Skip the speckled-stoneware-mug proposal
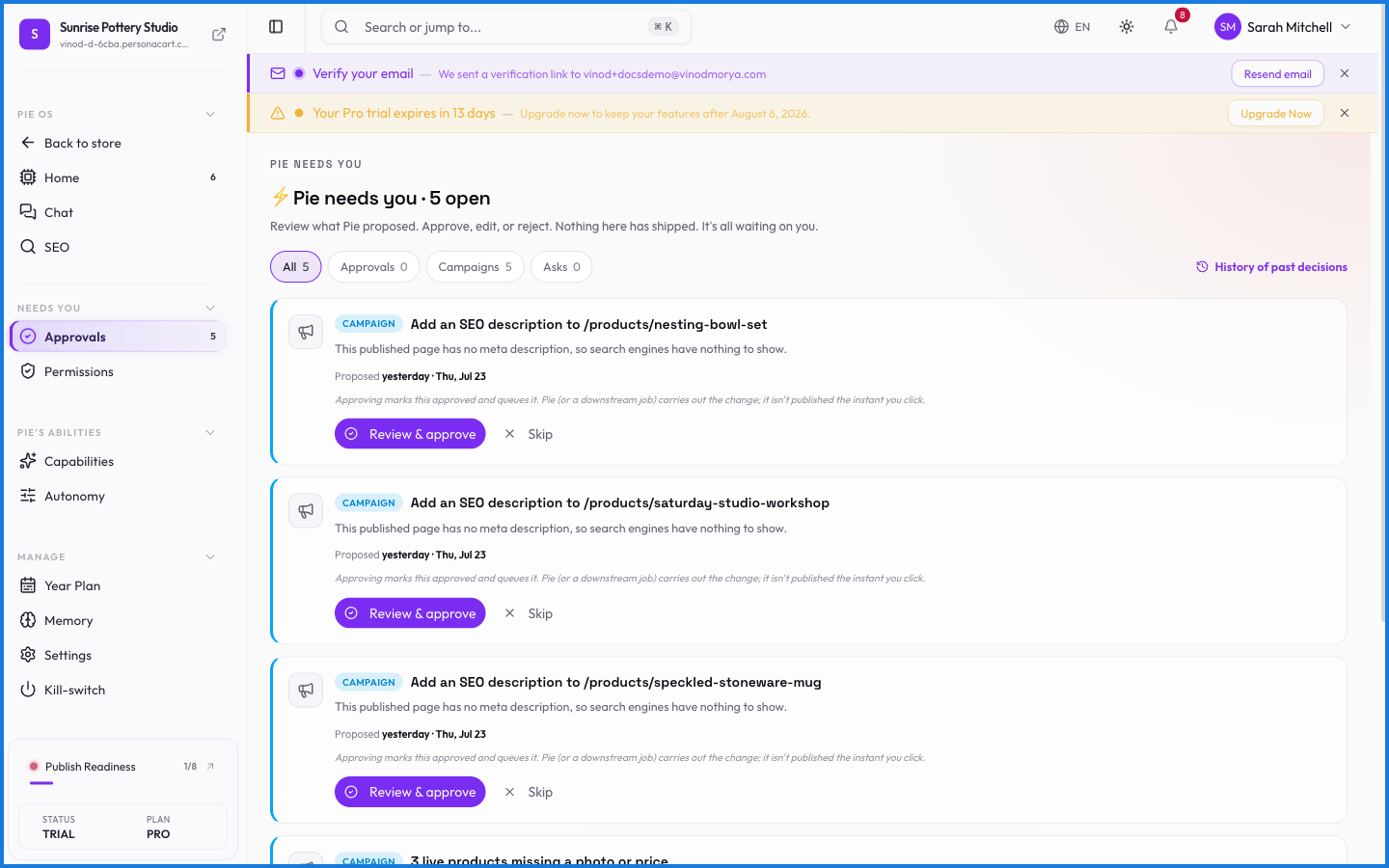This screenshot has height=868, width=1389. click(x=529, y=792)
